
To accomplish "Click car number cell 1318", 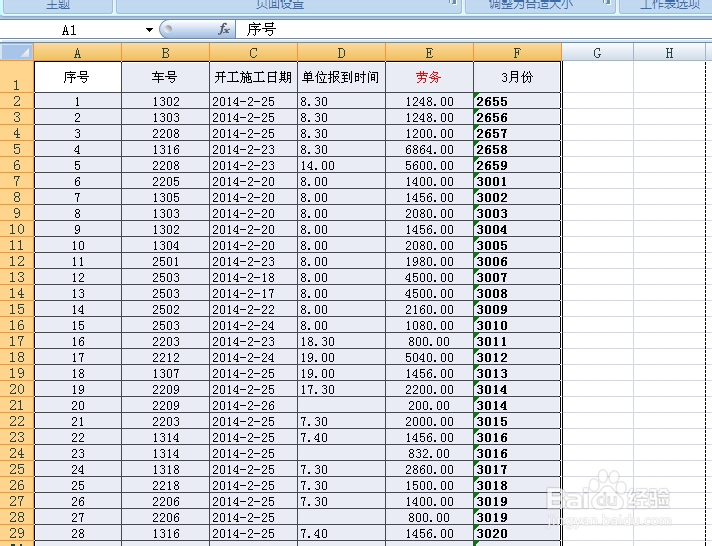I will tap(165, 469).
